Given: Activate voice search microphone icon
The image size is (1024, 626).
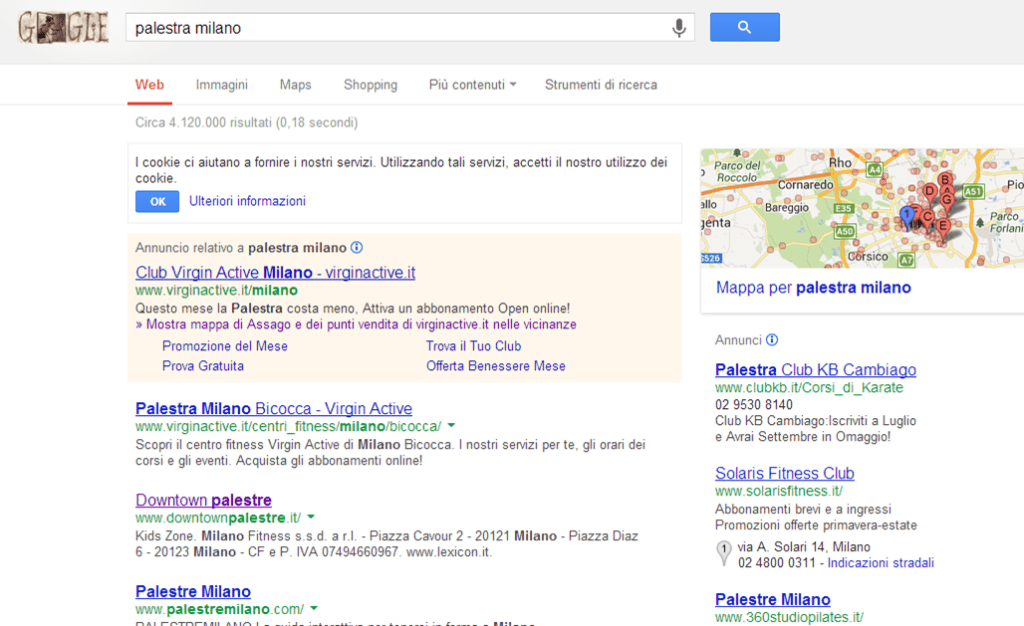Looking at the screenshot, I should pos(679,28).
